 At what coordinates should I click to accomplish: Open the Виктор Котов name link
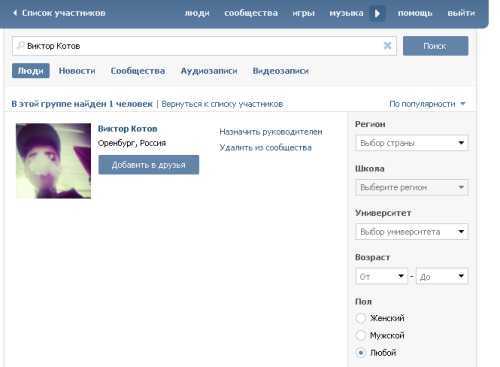[x=127, y=129]
